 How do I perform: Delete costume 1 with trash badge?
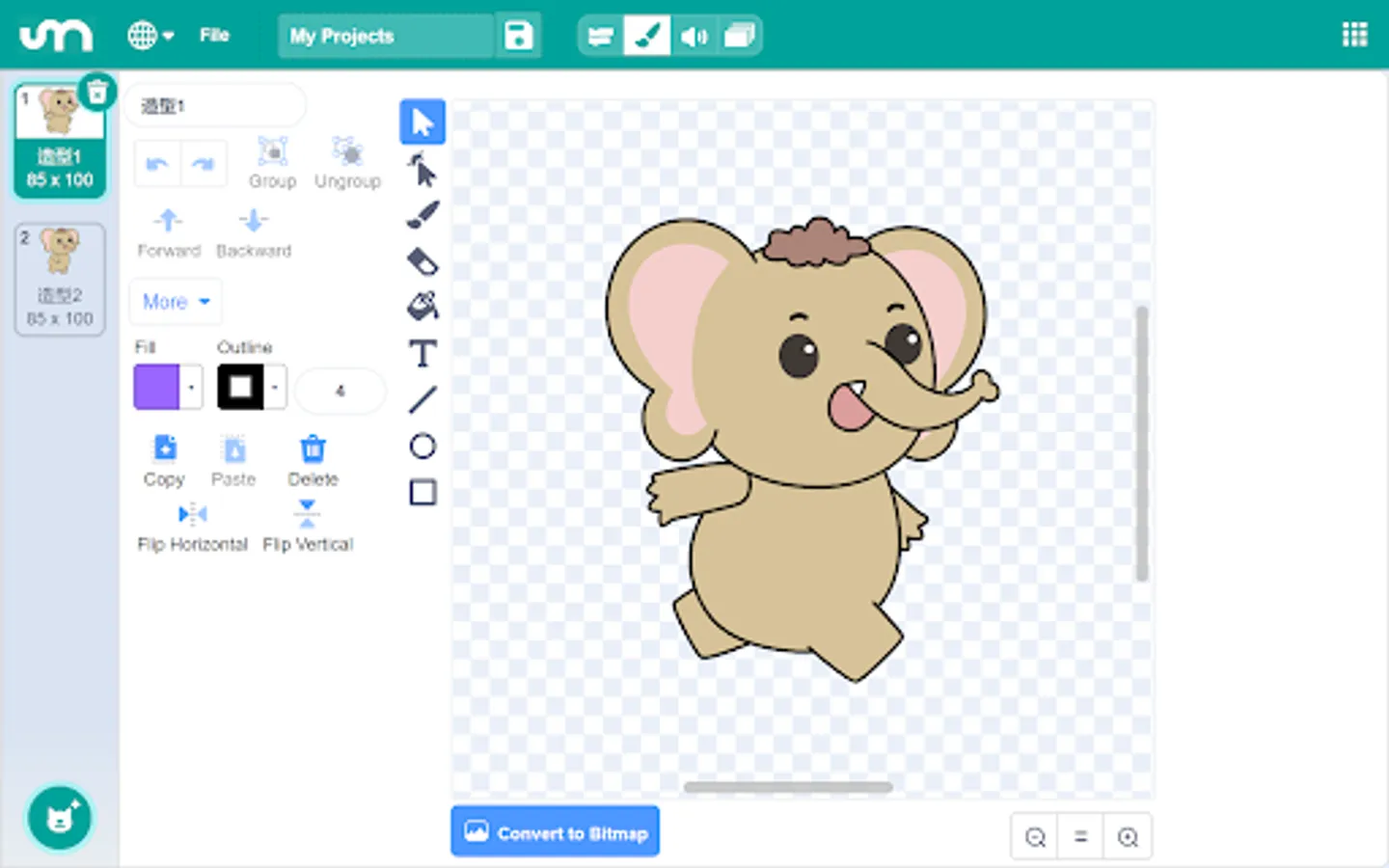tap(97, 92)
